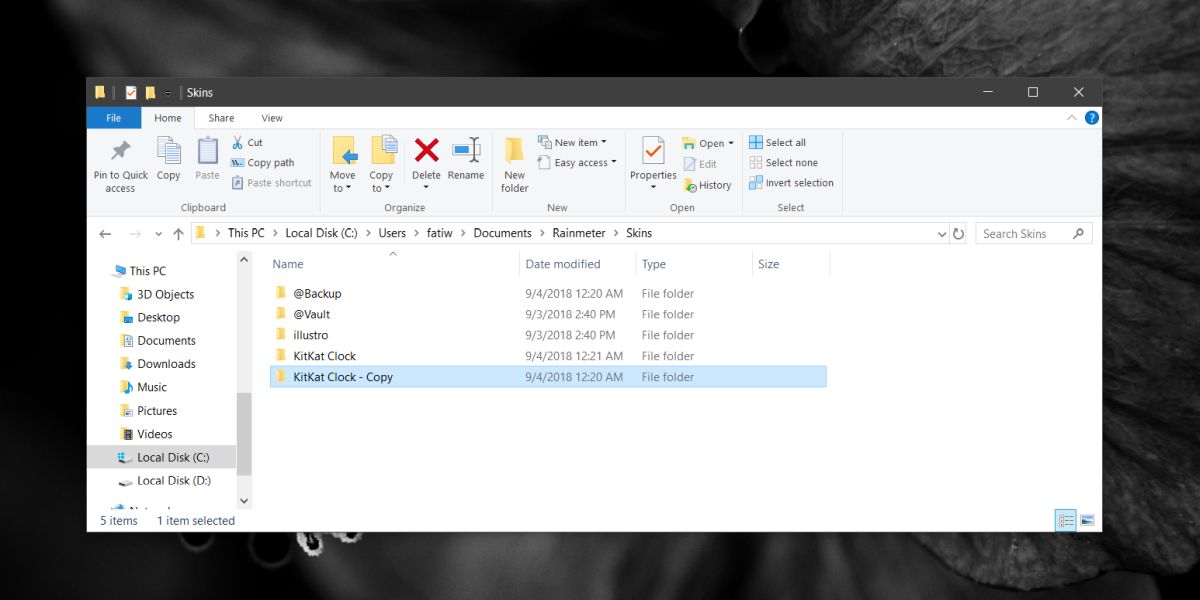Collapse the ribbon with the chevron
The image size is (1200, 600).
pyautogui.click(x=1074, y=118)
